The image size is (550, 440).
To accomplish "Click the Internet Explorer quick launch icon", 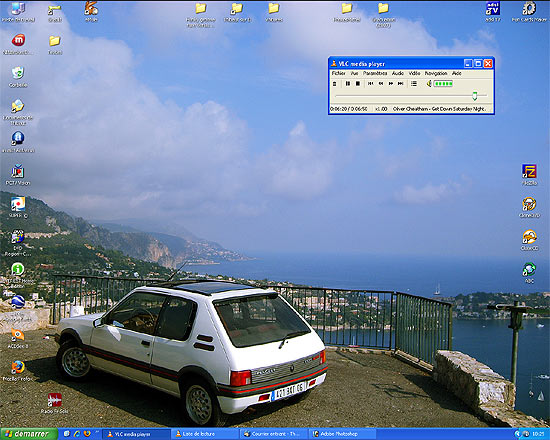I will pos(77,434).
